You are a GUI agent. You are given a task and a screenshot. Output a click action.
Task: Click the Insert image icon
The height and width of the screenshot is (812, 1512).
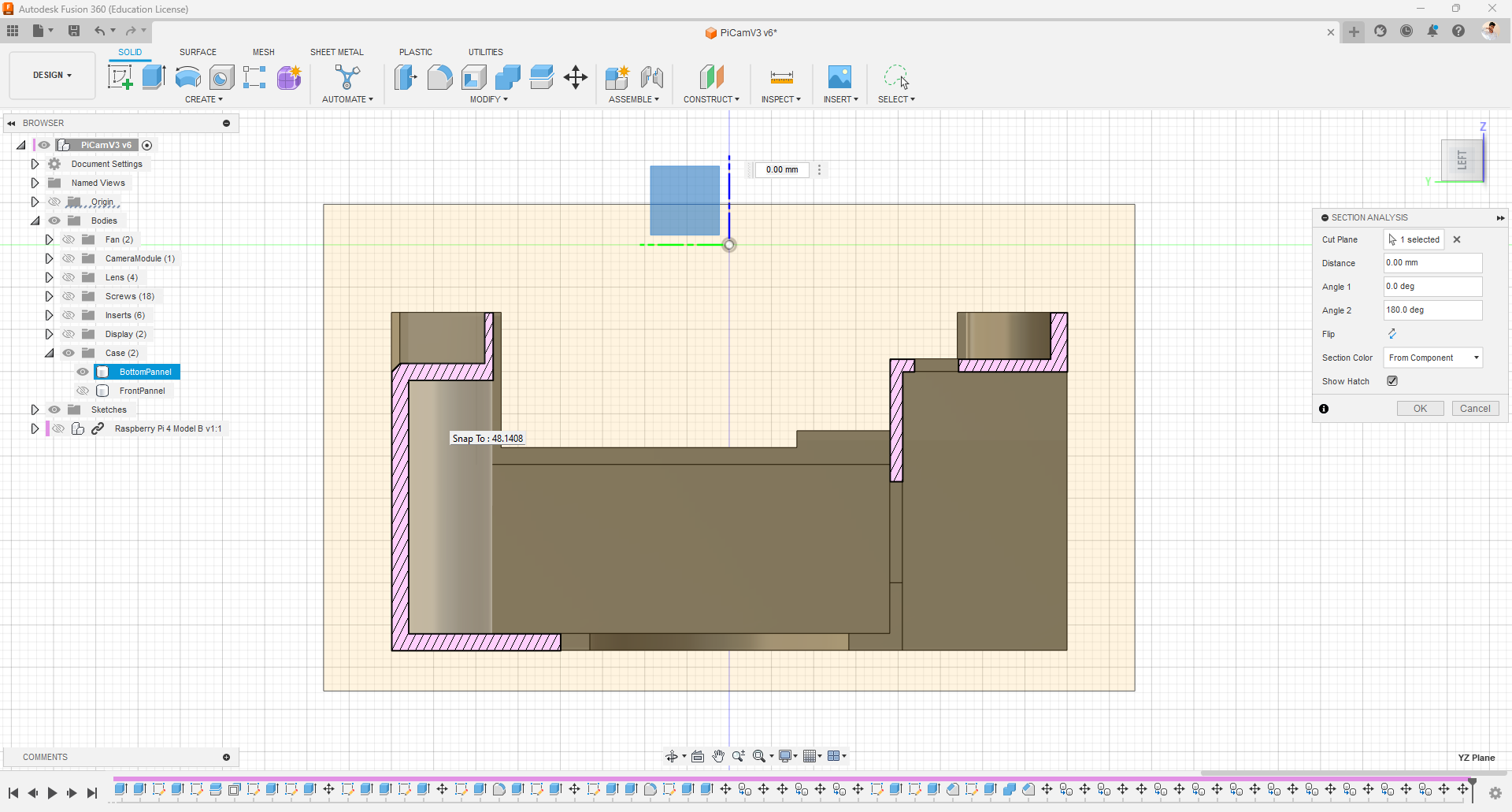point(839,77)
